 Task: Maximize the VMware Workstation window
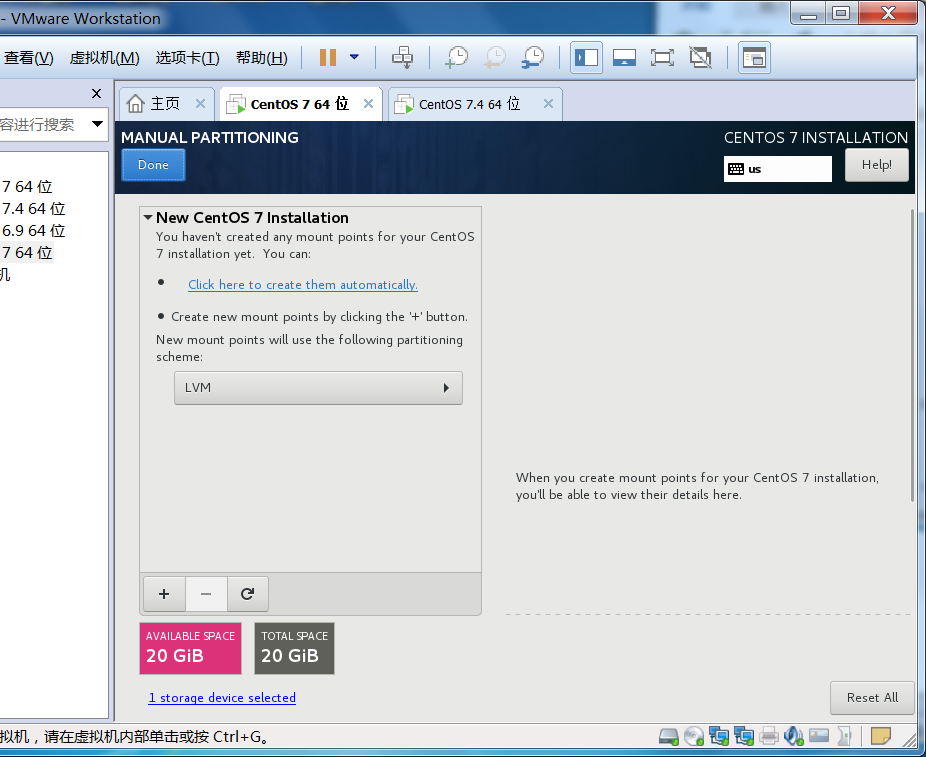click(841, 13)
